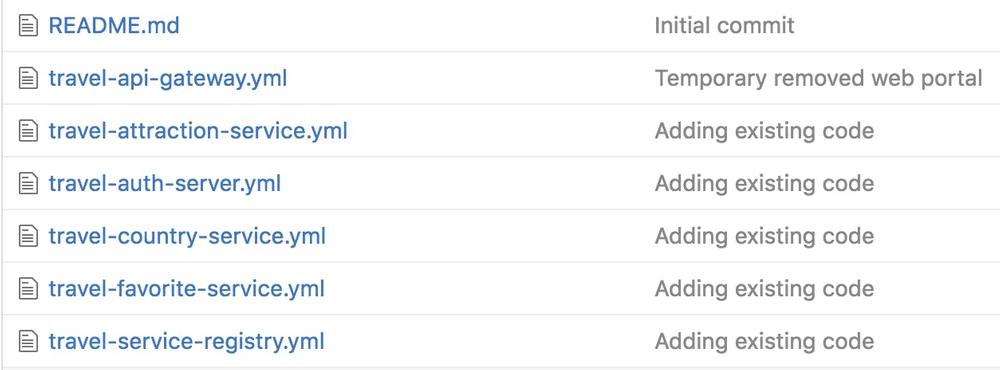Open the Temporary removed web portal commit
The width and height of the screenshot is (1000, 370).
[x=818, y=78]
